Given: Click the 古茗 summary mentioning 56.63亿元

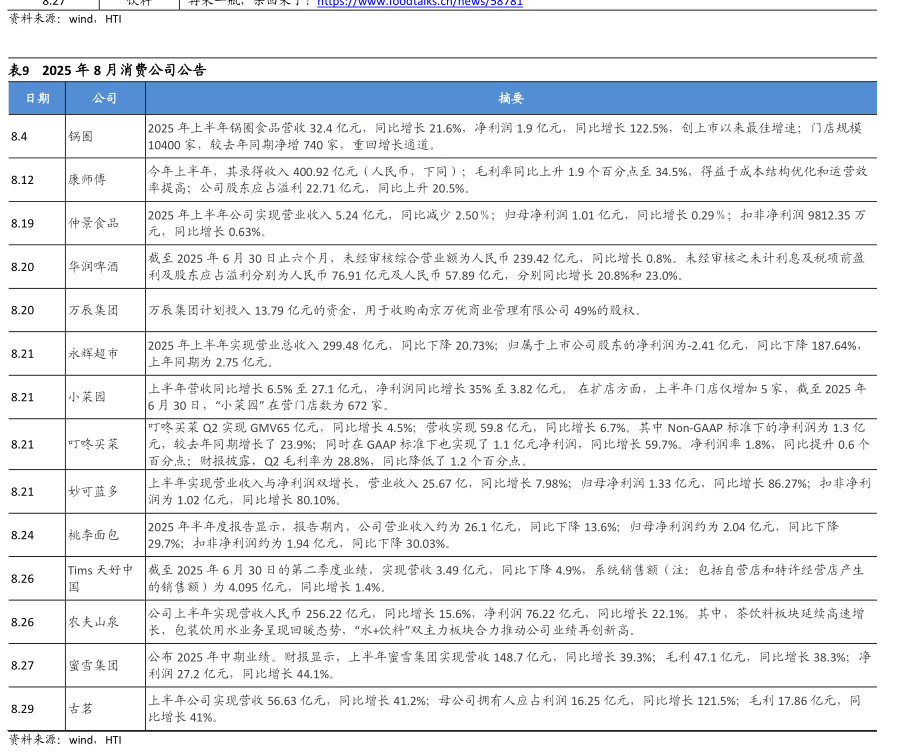Looking at the screenshot, I should (505, 709).
